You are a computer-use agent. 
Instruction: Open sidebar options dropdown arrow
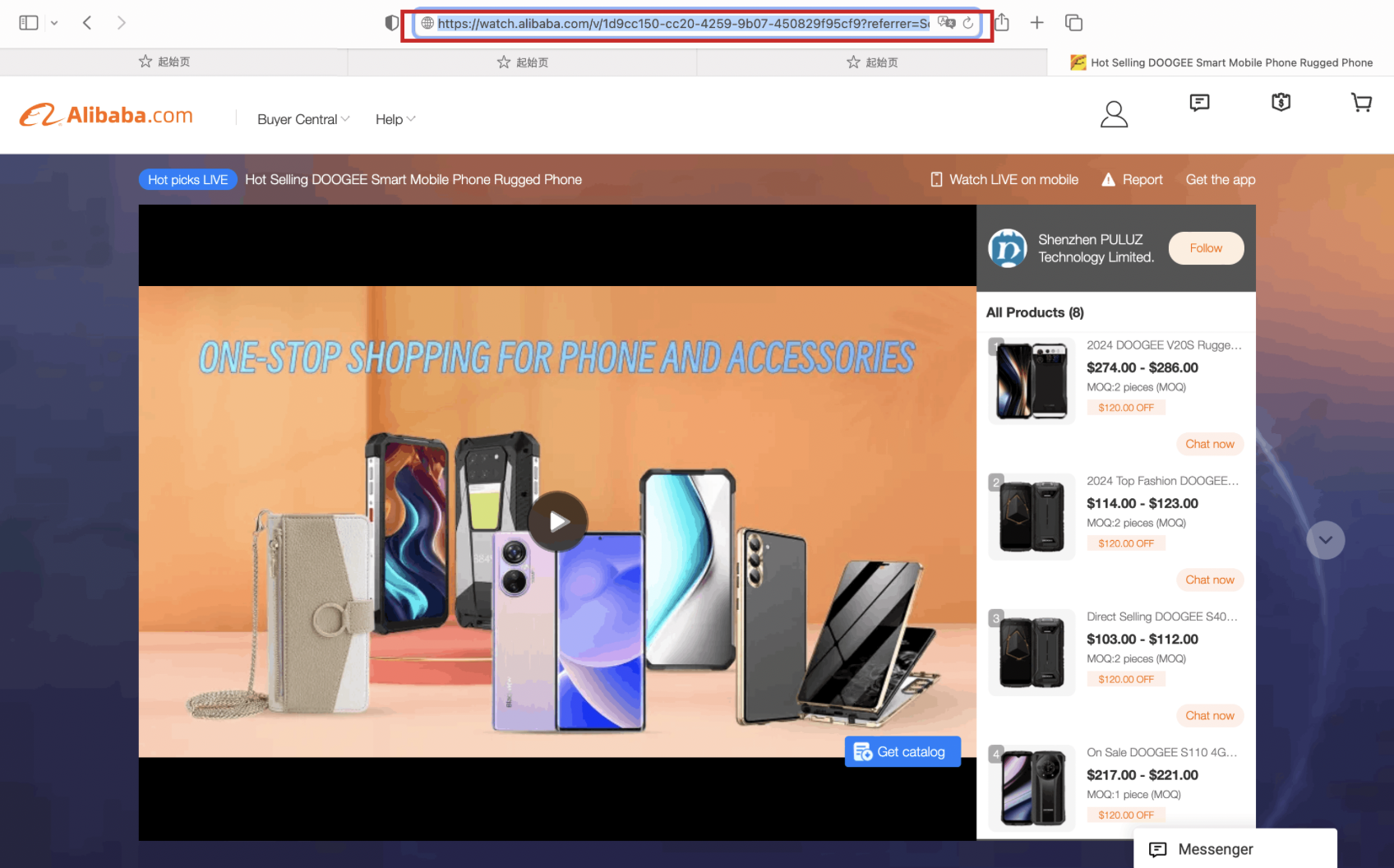pyautogui.click(x=54, y=23)
